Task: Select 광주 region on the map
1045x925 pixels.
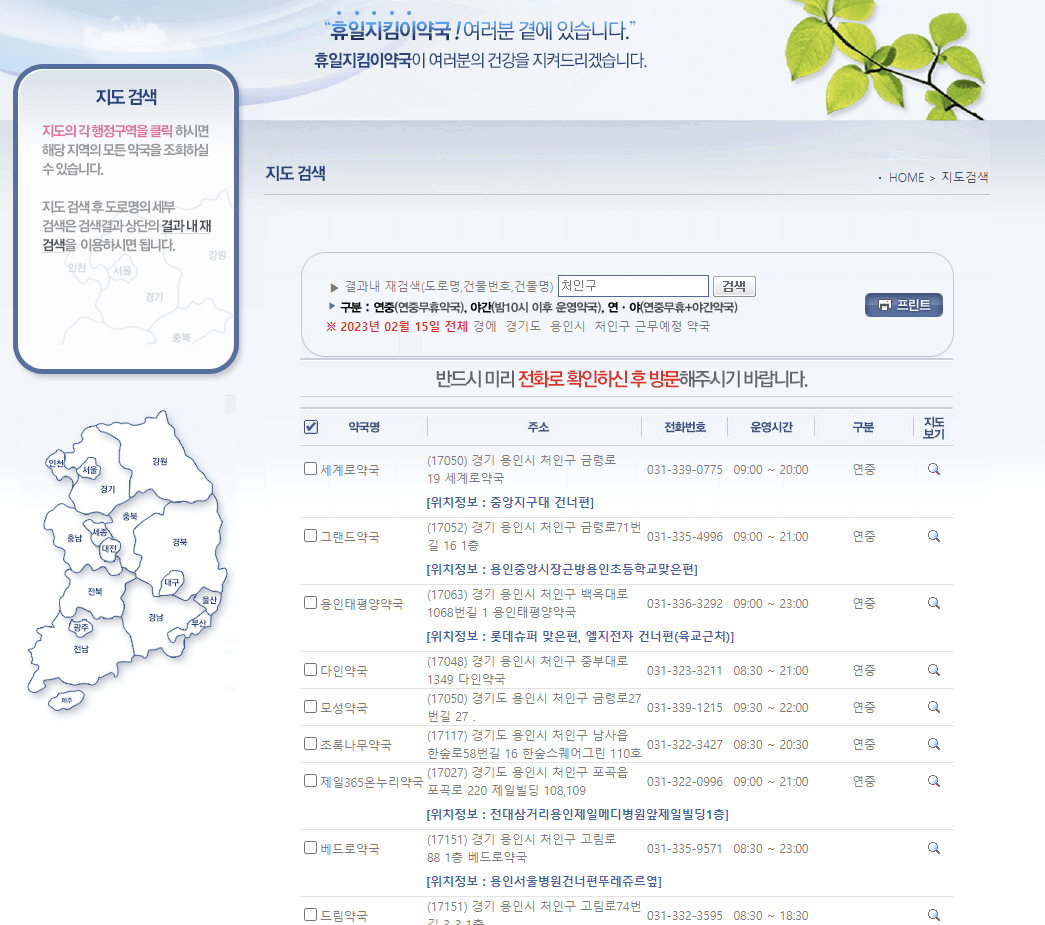Action: tap(81, 627)
